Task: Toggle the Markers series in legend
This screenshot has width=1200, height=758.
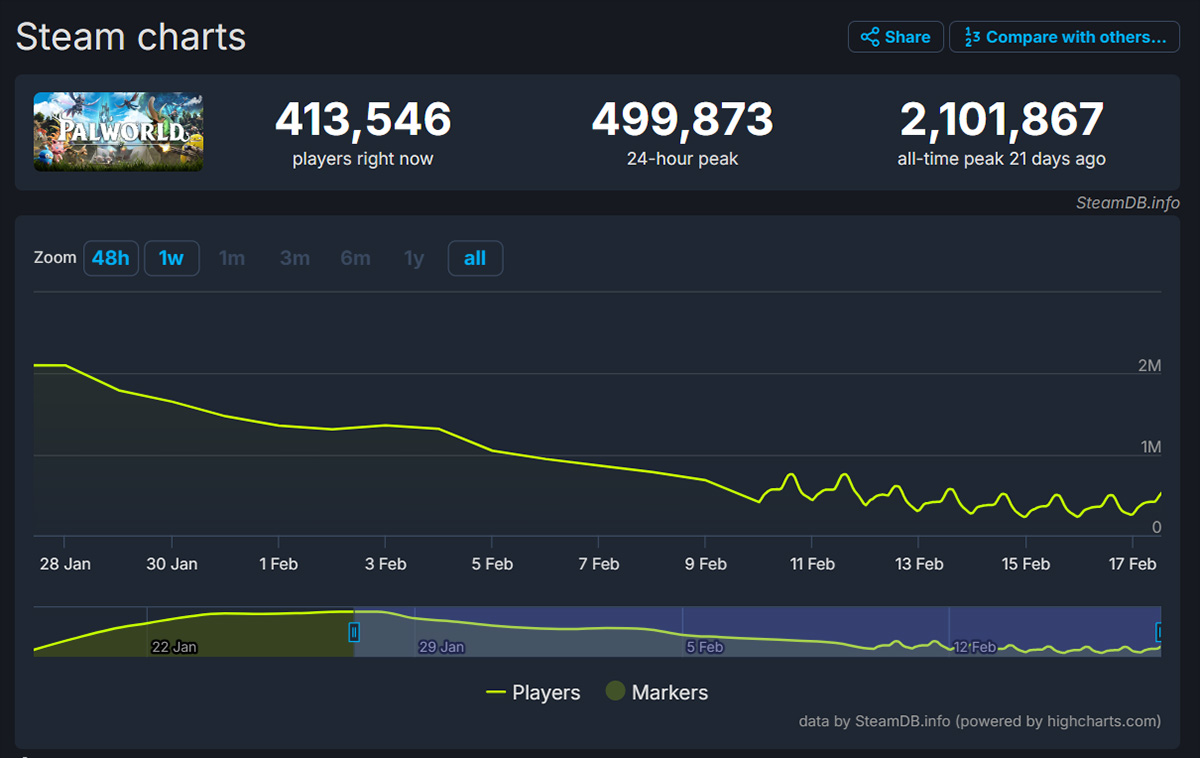Action: click(657, 692)
